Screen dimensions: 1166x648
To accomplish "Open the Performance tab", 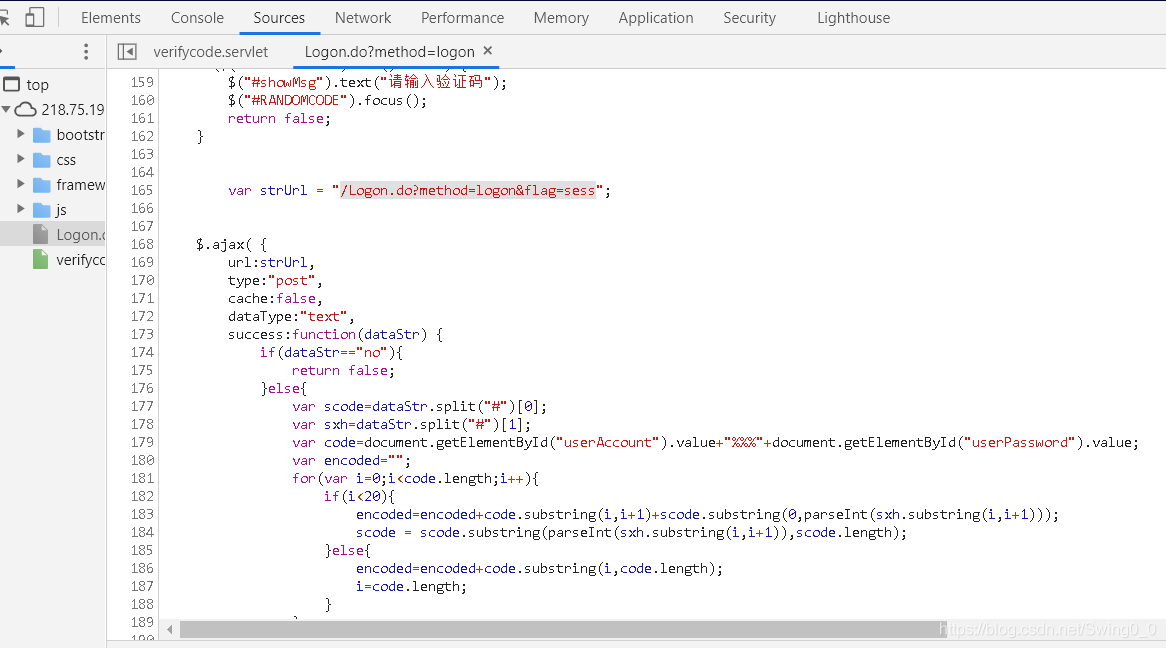I will (463, 18).
